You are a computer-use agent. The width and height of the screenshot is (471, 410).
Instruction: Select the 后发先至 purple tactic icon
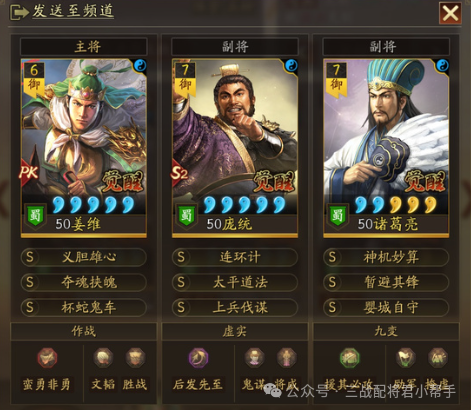click(x=198, y=358)
